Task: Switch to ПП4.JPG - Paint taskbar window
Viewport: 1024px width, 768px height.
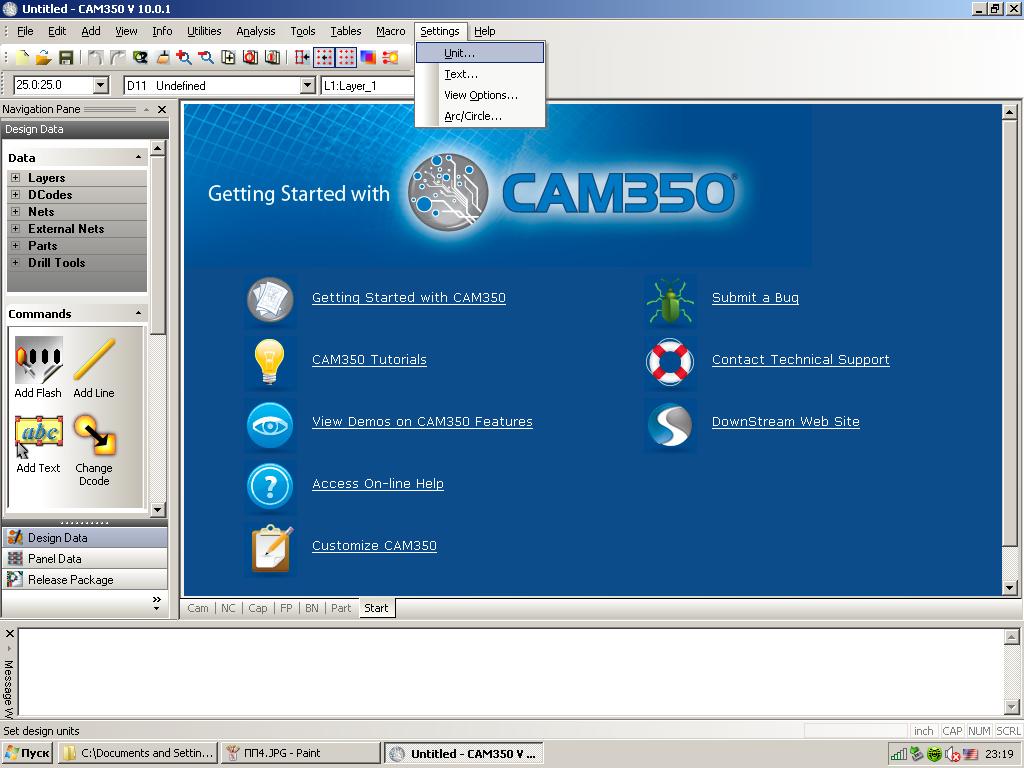Action: [x=300, y=753]
